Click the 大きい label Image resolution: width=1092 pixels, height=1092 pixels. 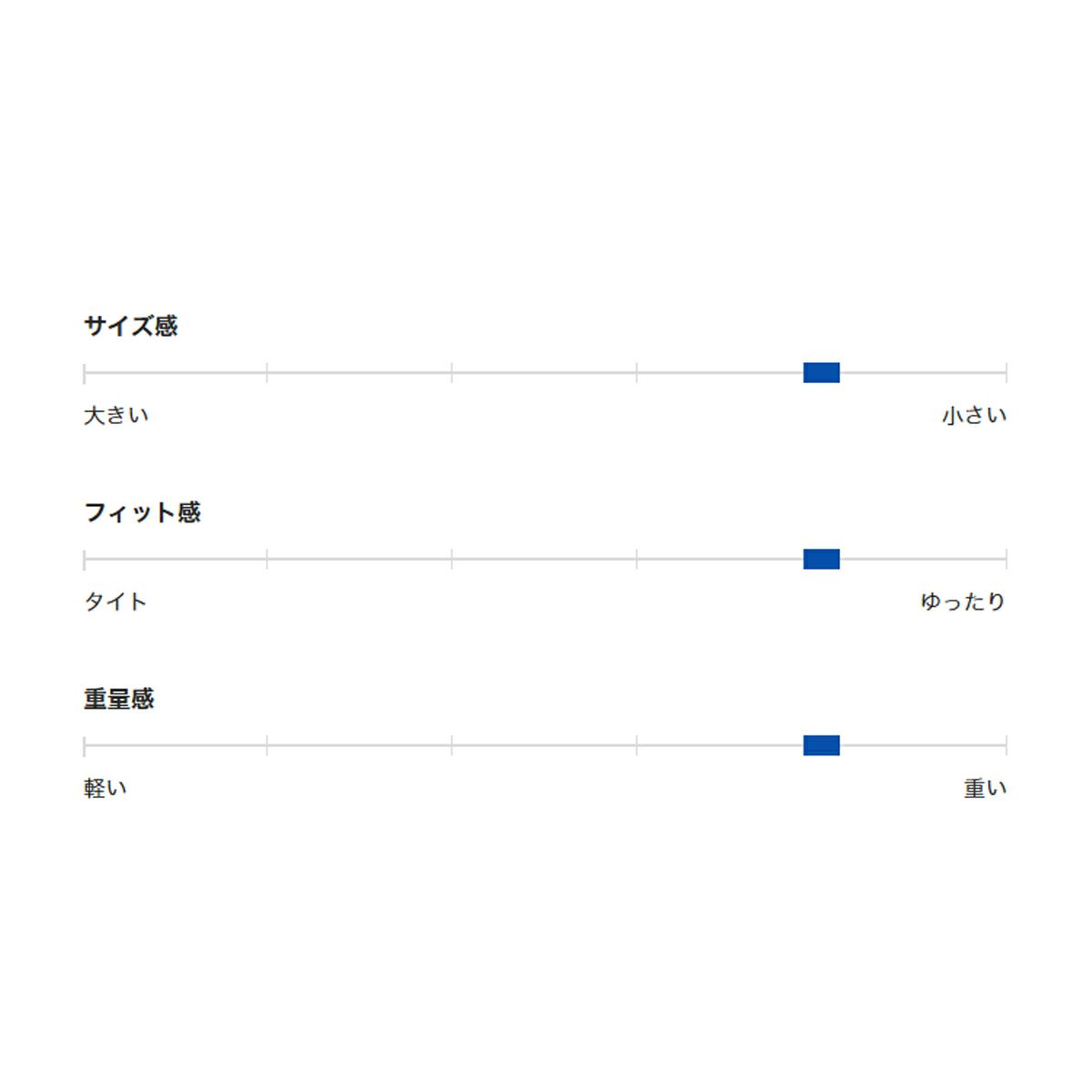pos(116,416)
